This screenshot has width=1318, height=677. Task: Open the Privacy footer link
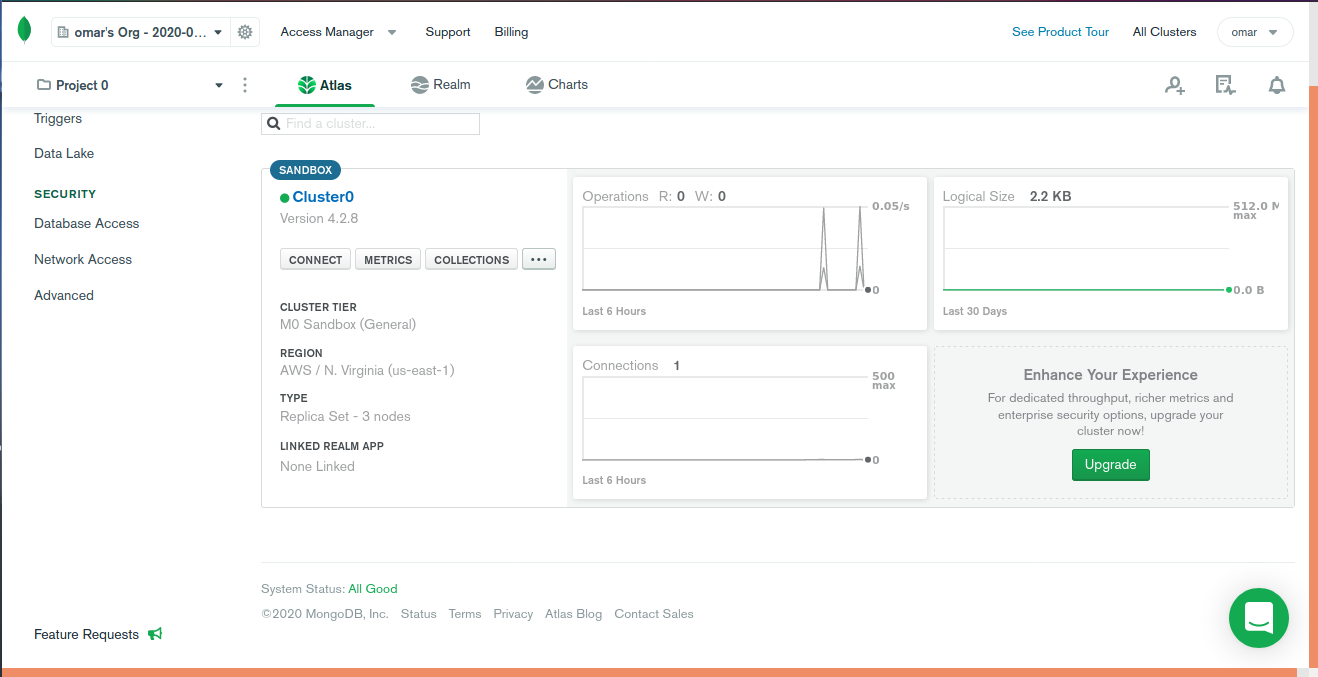(513, 614)
